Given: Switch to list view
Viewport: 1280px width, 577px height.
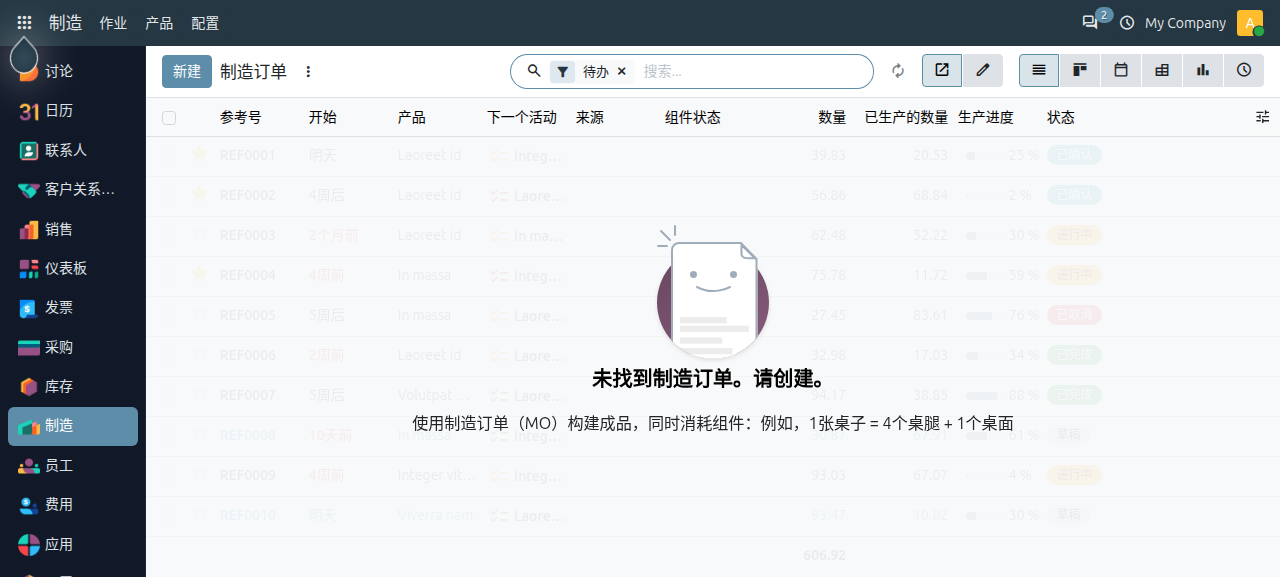Looking at the screenshot, I should pos(1039,71).
